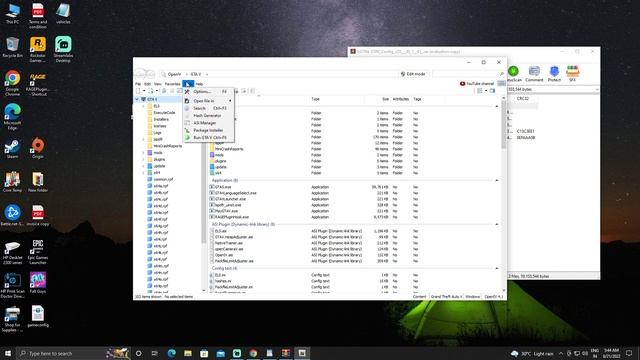Screen dimensions: 640x360
Task: Toggle Edit mode in OpenIV
Action: pos(413,74)
